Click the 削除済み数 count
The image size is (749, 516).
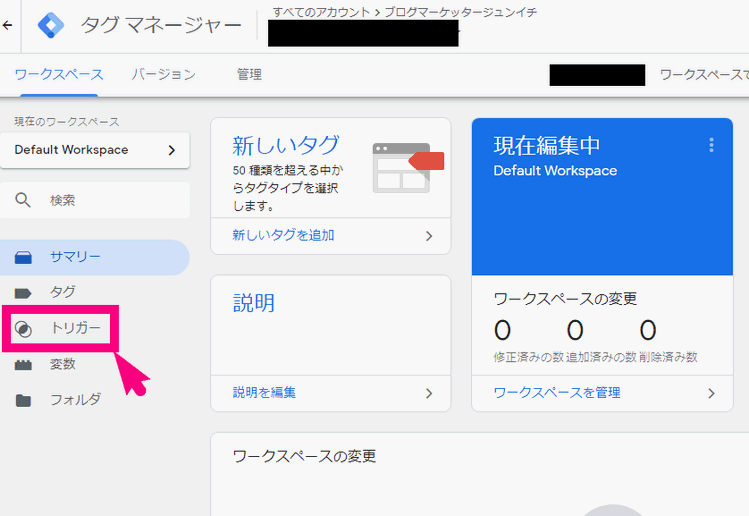pos(648,330)
